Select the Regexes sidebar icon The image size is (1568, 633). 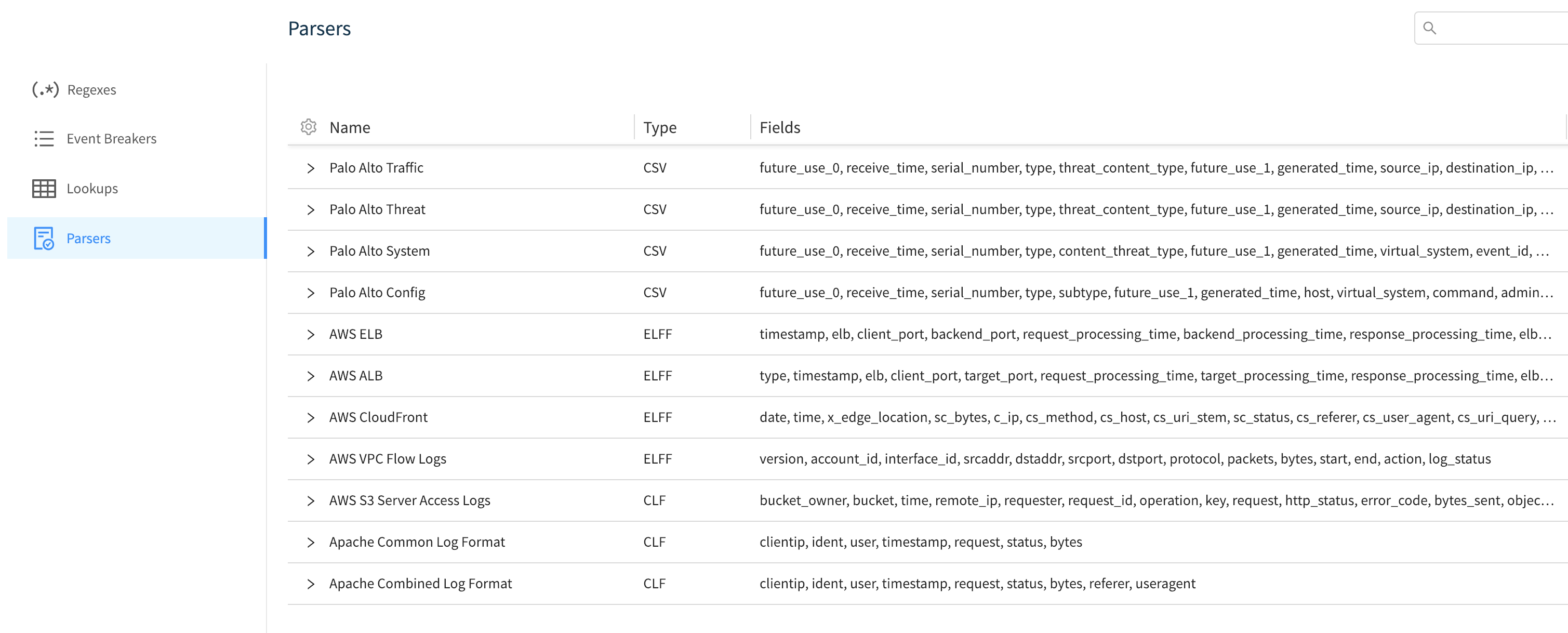point(45,89)
